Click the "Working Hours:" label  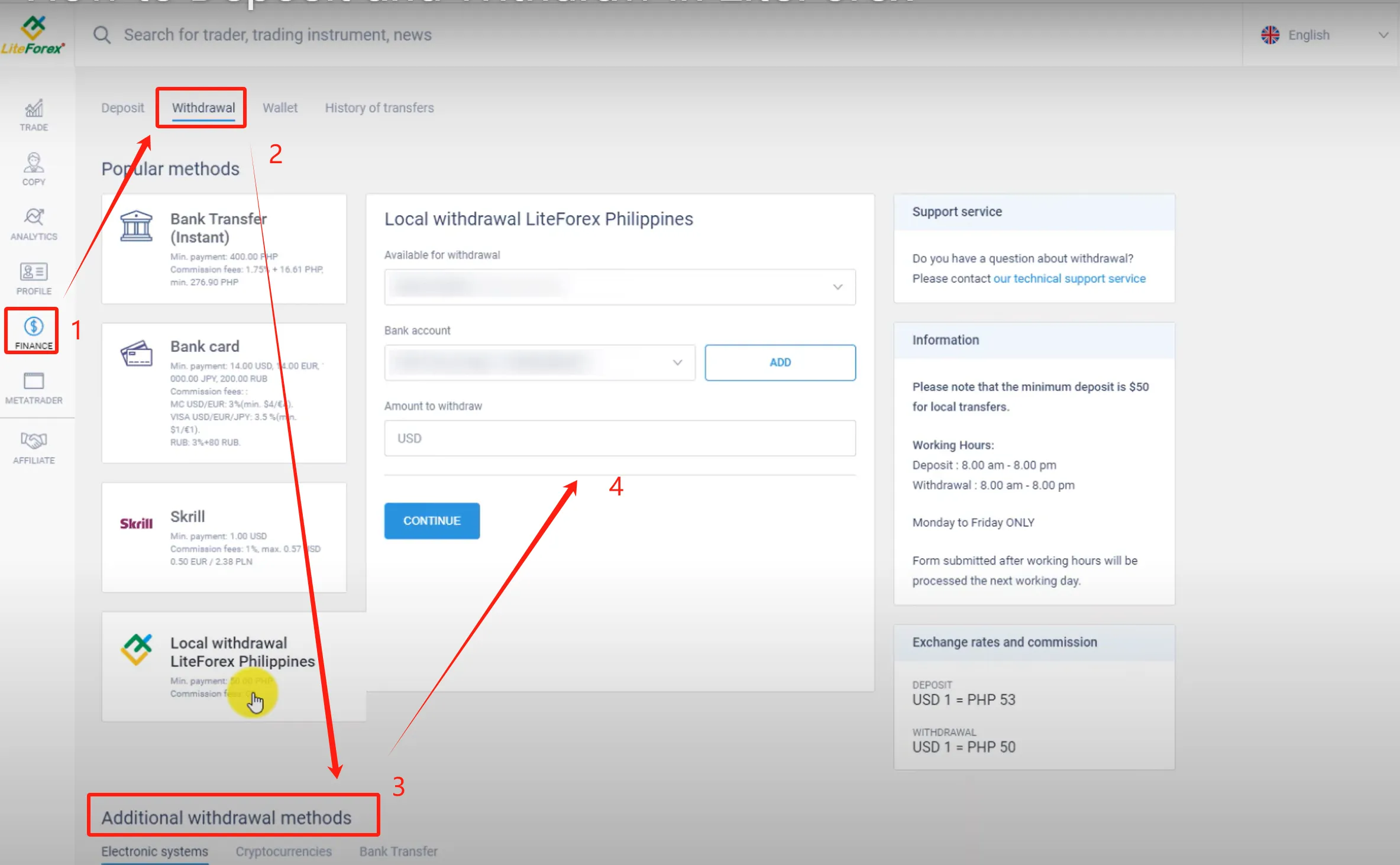953,445
